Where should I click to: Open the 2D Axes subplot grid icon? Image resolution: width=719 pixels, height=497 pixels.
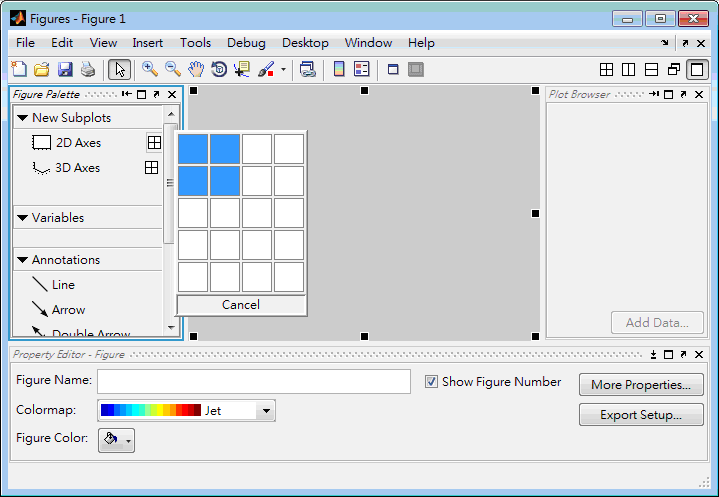tap(155, 143)
